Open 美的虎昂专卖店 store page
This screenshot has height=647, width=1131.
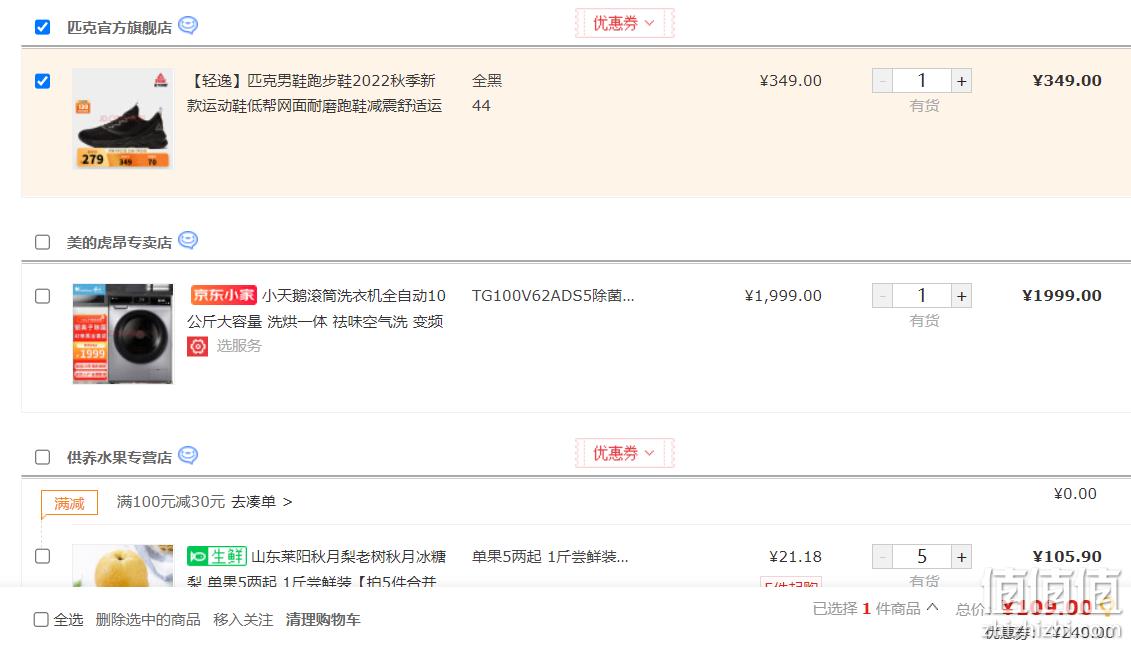119,242
